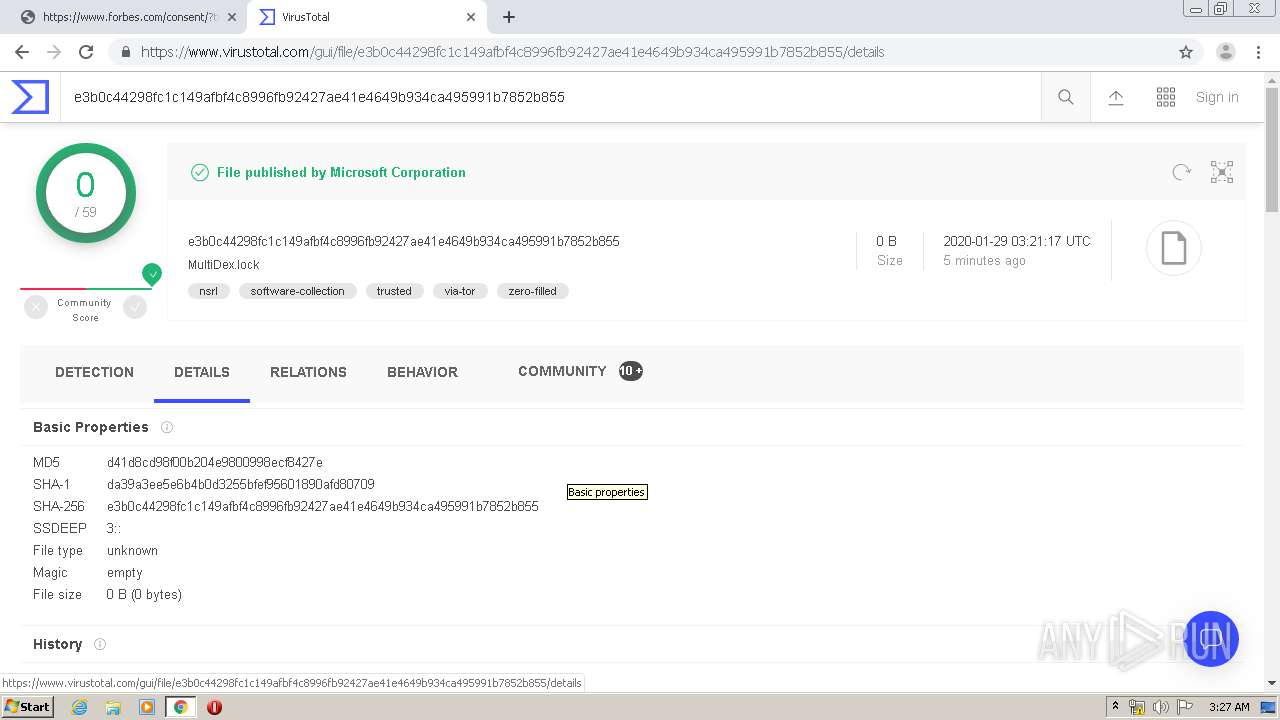Click the via-tor tag
Image resolution: width=1280 pixels, height=720 pixels.
(x=460, y=291)
